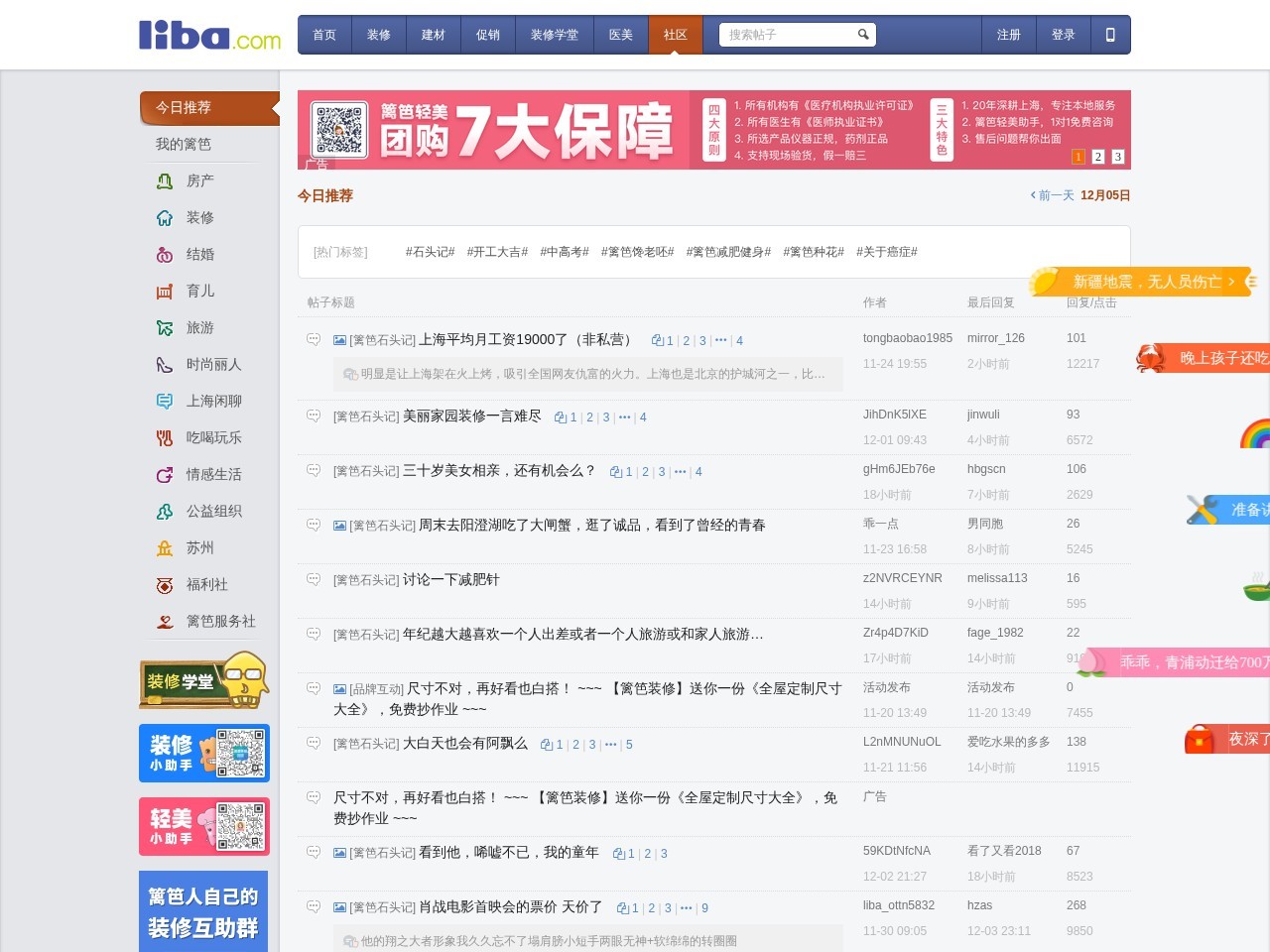Select the 房产 house icon in sidebar
1270x952 pixels.
(165, 180)
